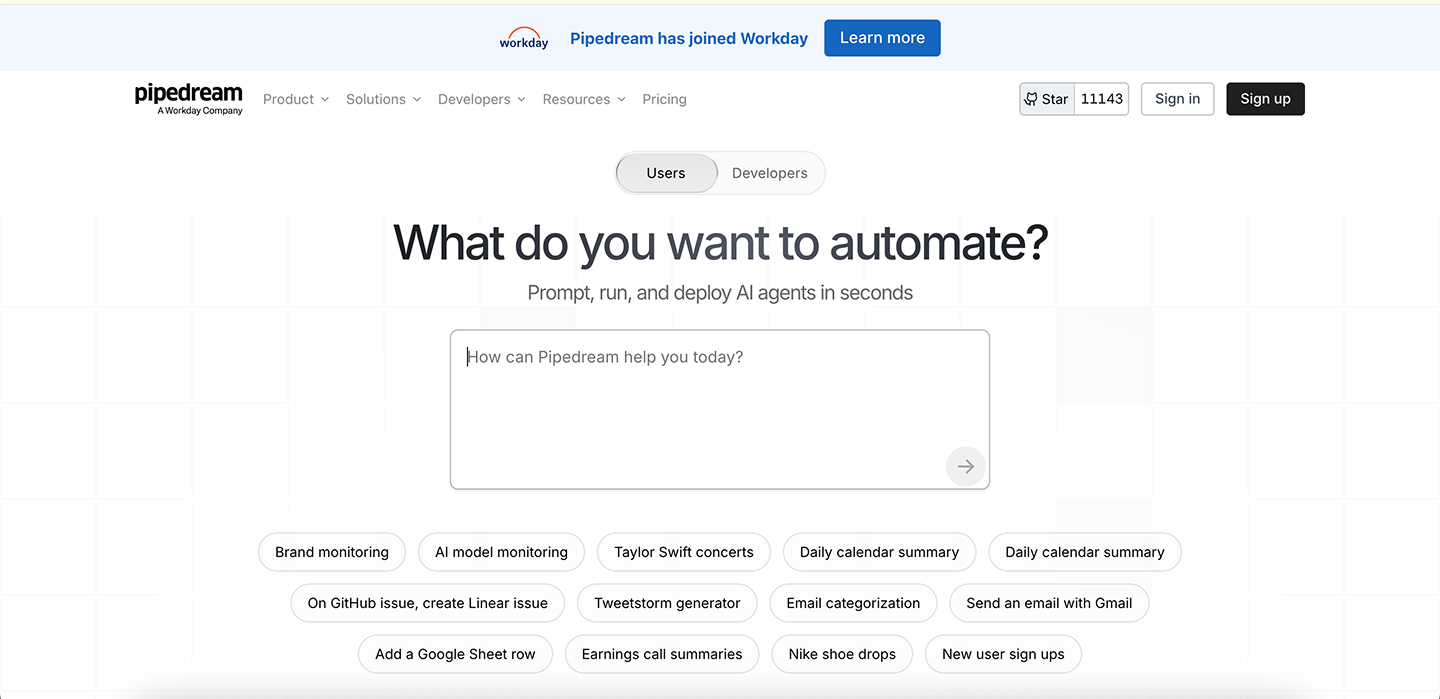The width and height of the screenshot is (1440, 699).
Task: Click the Sign up button
Action: [x=1265, y=99]
